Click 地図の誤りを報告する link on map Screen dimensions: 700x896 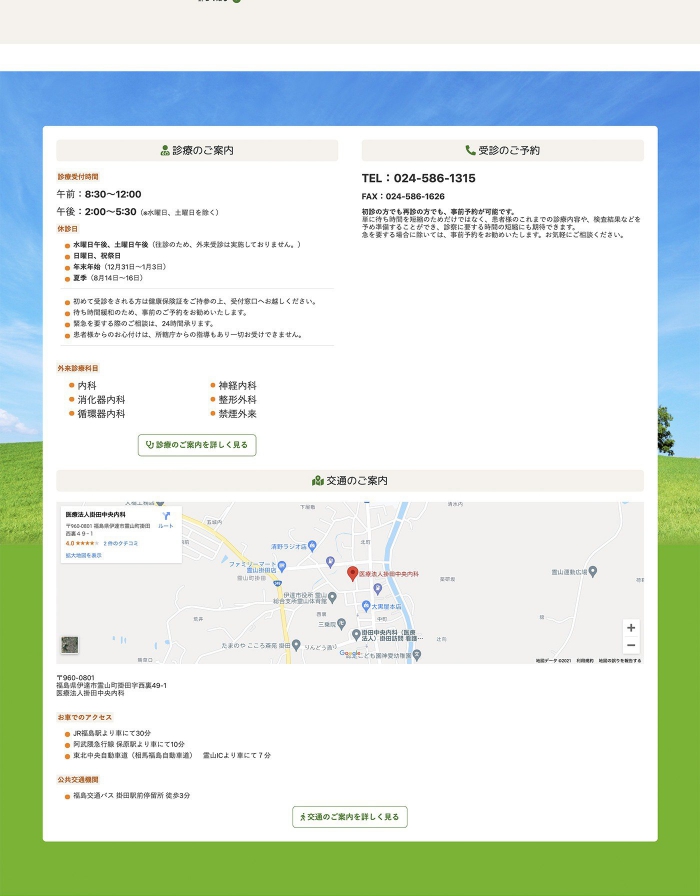coord(619,661)
